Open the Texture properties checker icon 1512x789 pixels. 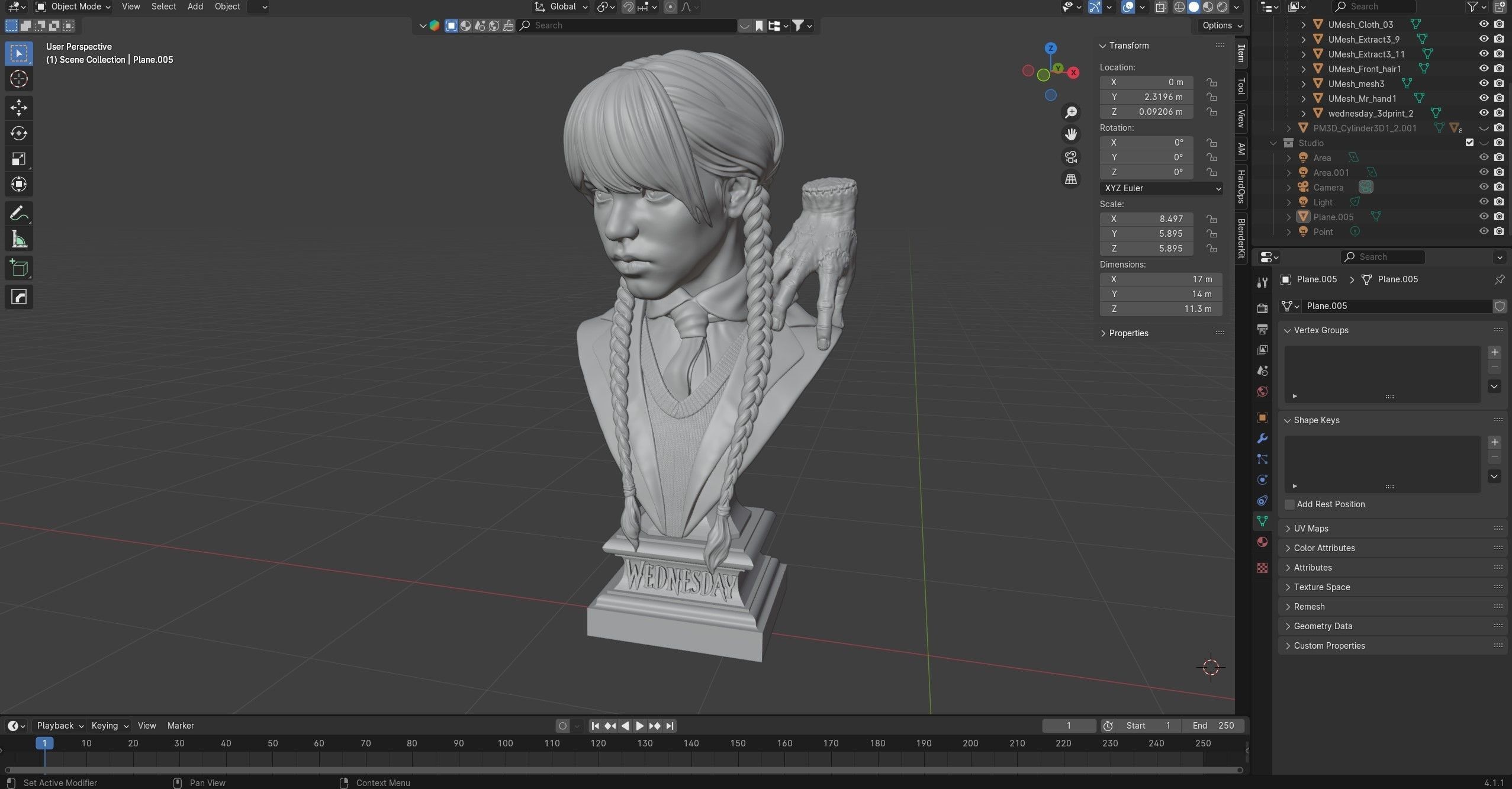coord(1262,568)
